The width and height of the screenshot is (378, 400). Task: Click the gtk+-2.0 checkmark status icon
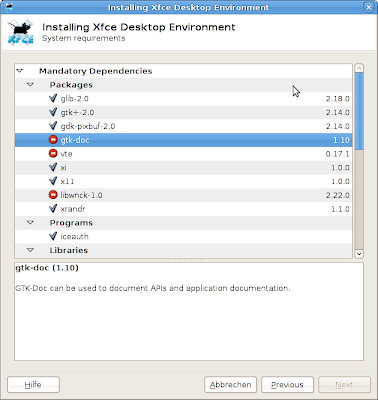(x=53, y=112)
